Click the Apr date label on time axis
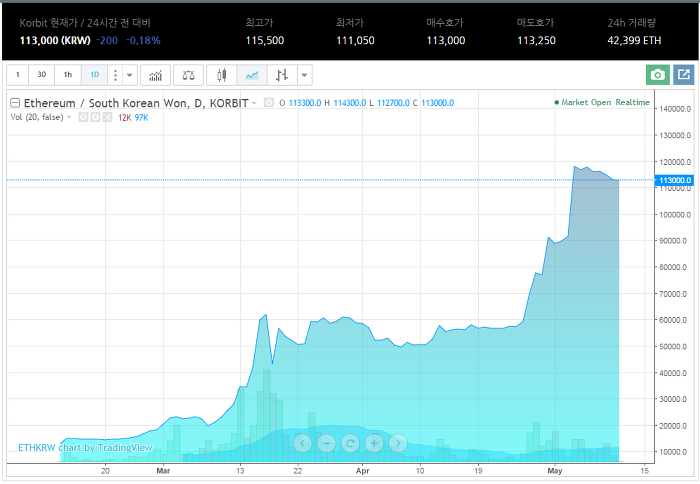This screenshot has width=700, height=484. [362, 471]
